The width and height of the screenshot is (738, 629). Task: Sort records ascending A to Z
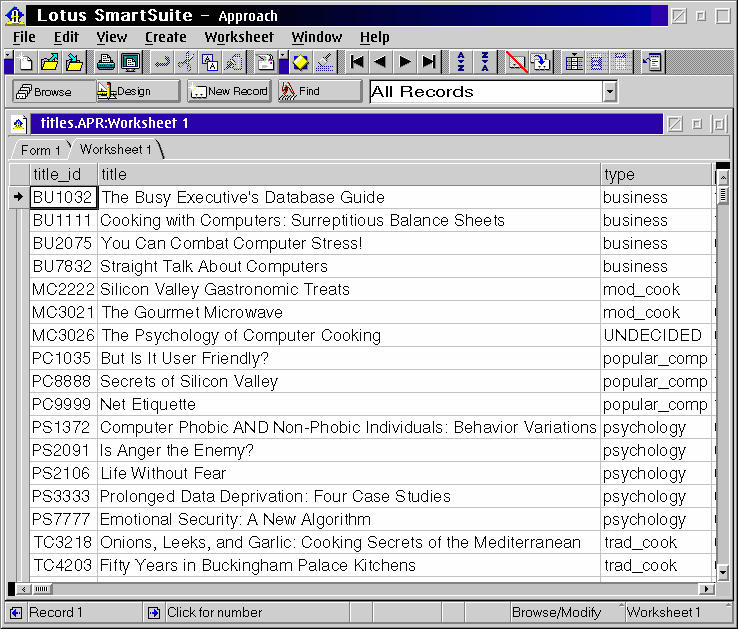coord(461,62)
